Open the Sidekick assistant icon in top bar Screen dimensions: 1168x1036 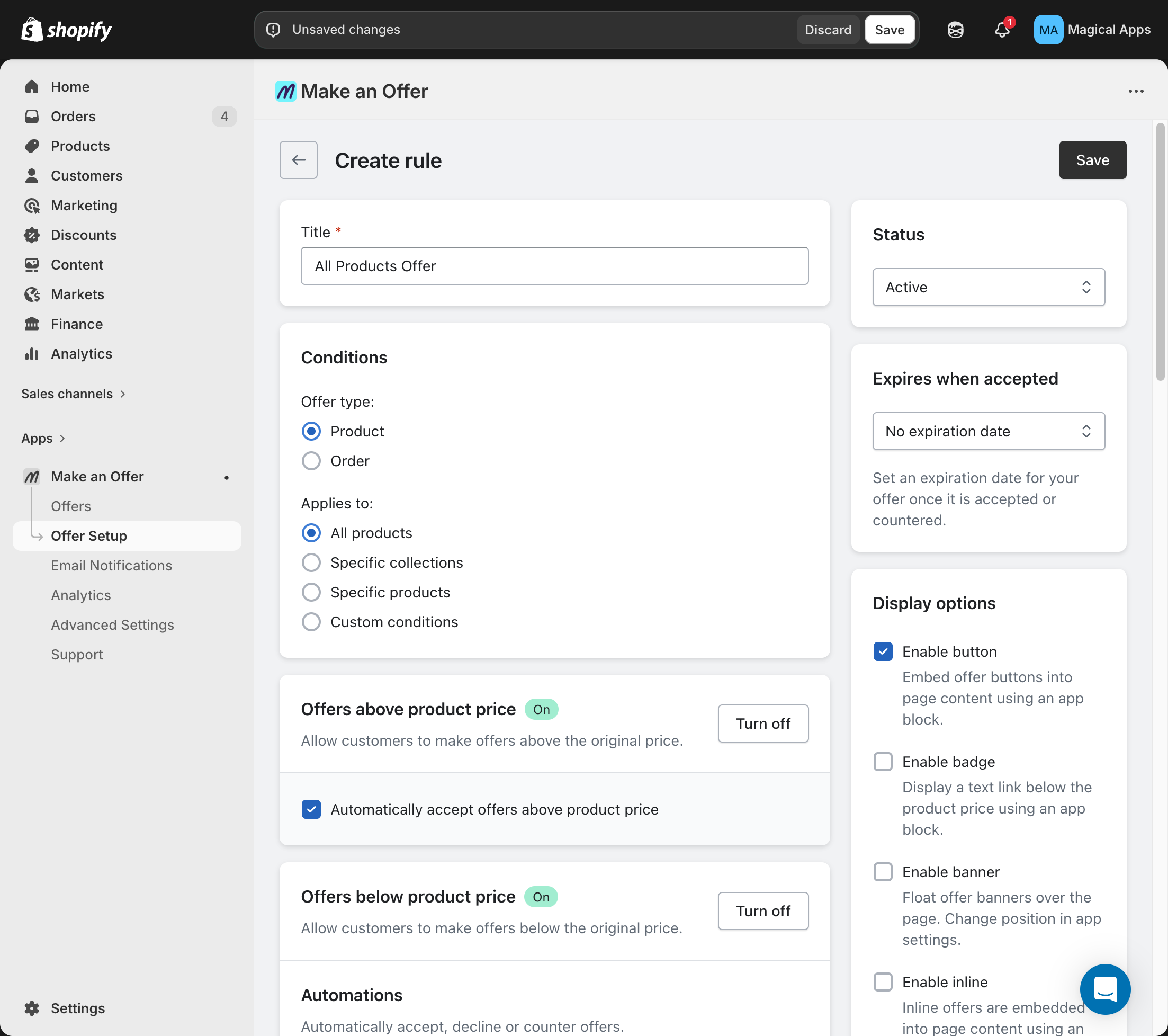(x=955, y=30)
